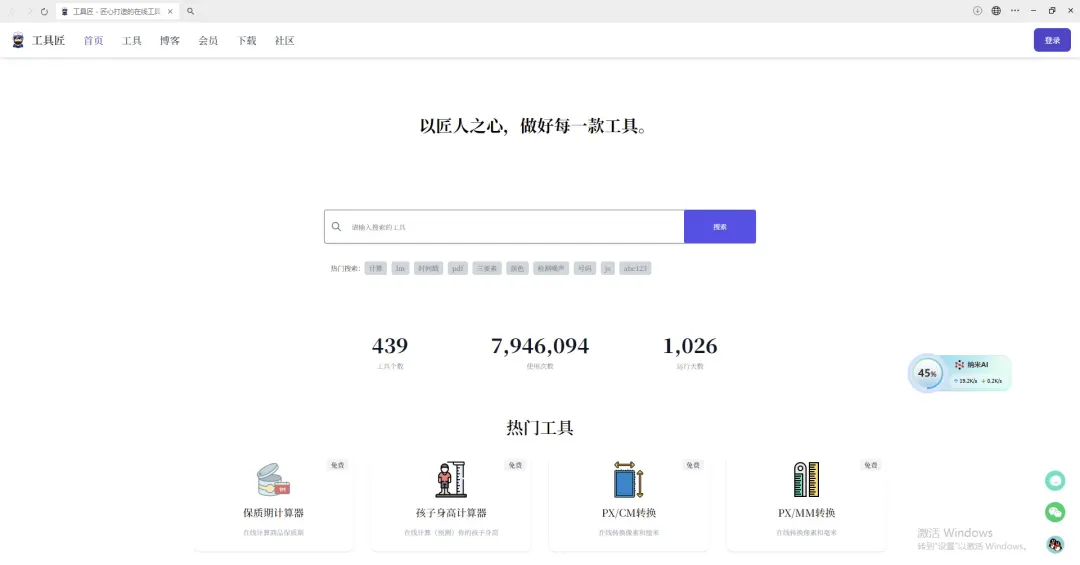Click the browser download icon

(x=977, y=11)
